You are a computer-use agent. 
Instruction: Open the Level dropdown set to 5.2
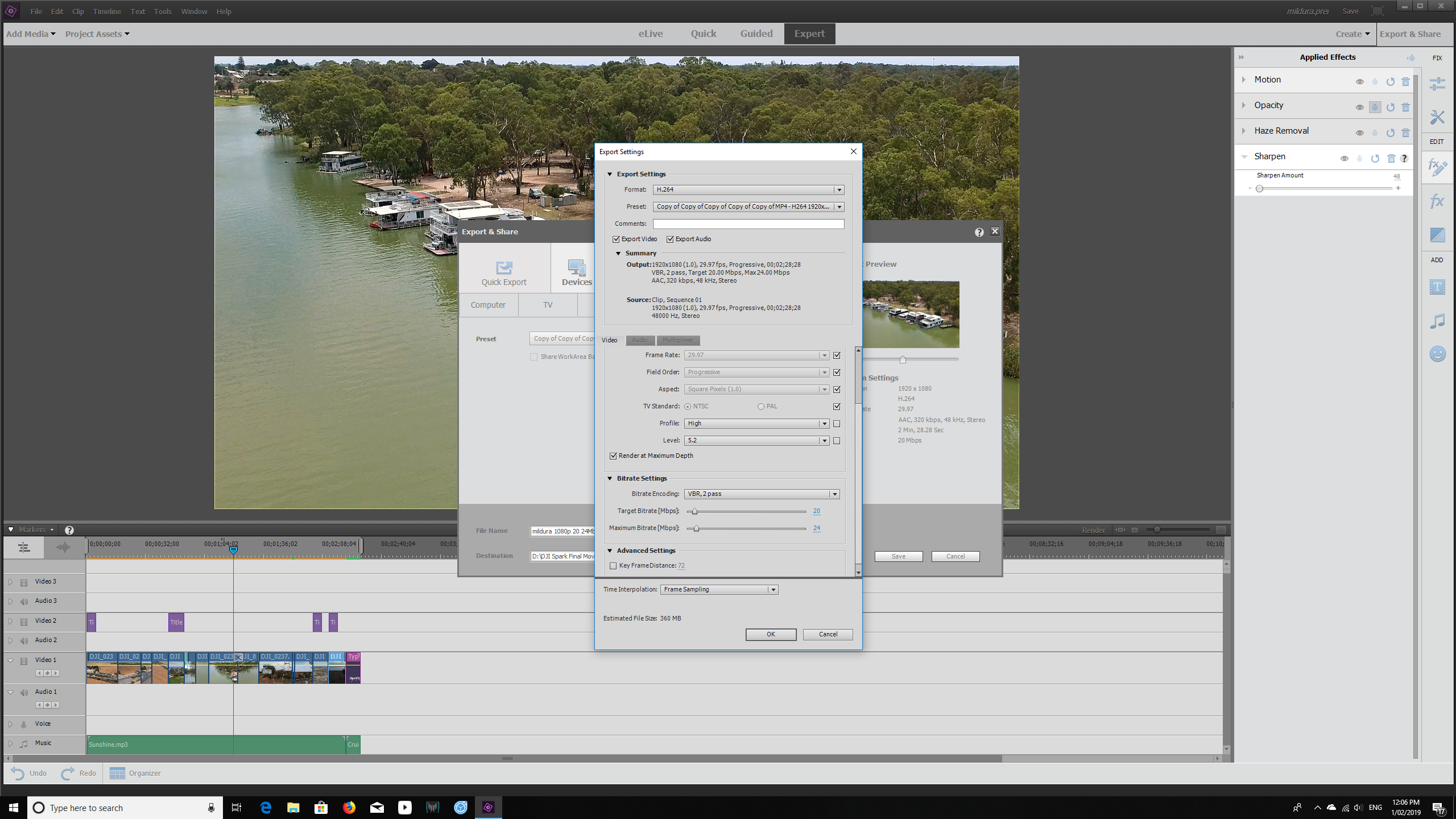(756, 441)
